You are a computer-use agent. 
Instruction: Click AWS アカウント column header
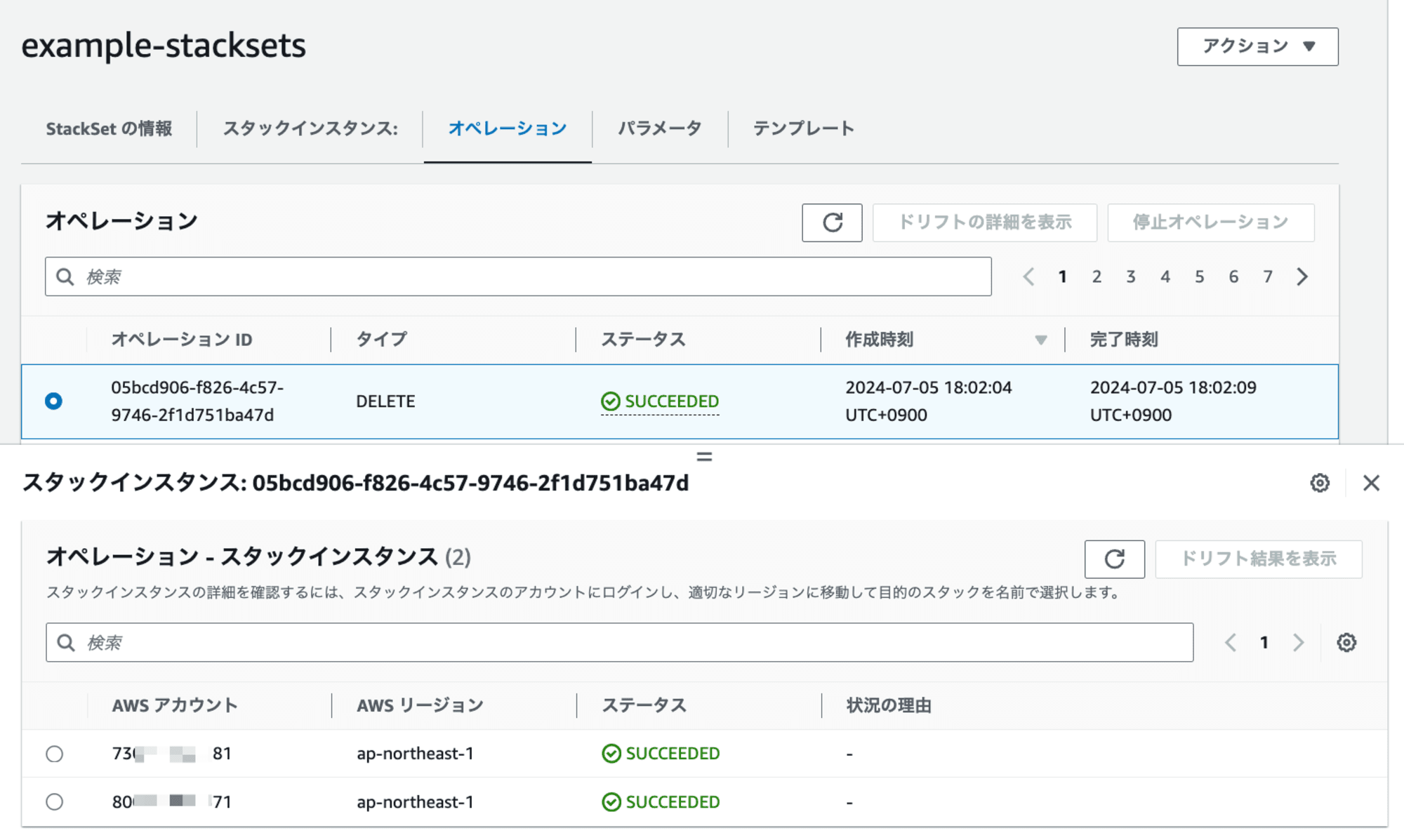click(x=175, y=705)
